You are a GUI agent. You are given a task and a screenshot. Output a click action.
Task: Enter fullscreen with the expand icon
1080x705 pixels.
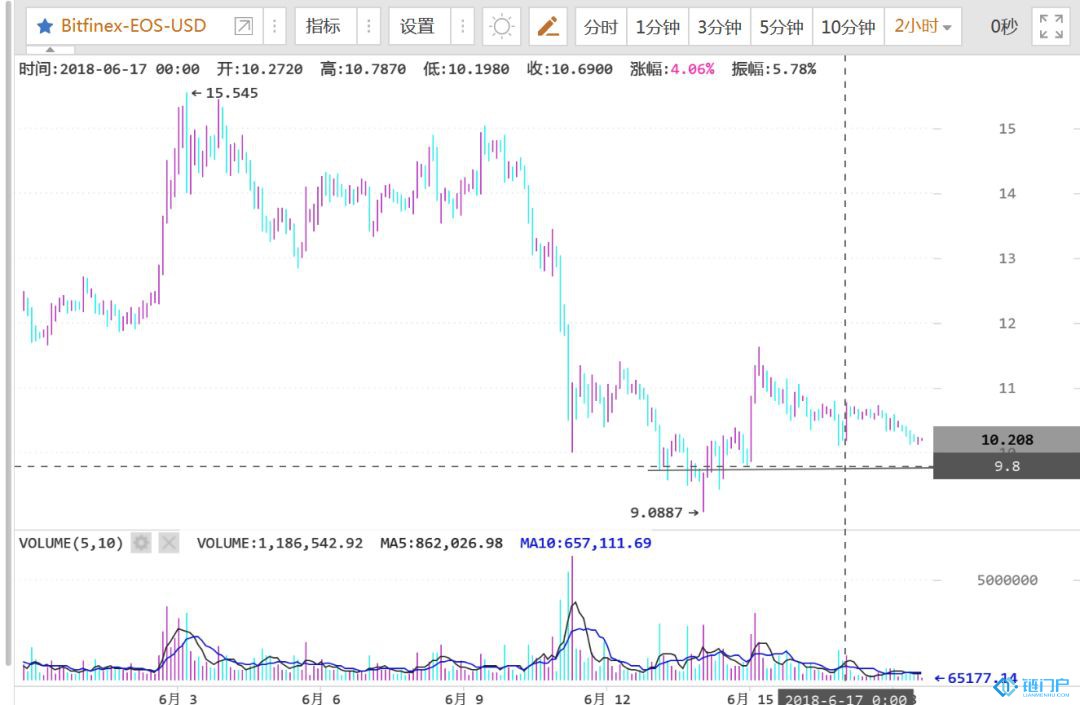coord(1051,27)
